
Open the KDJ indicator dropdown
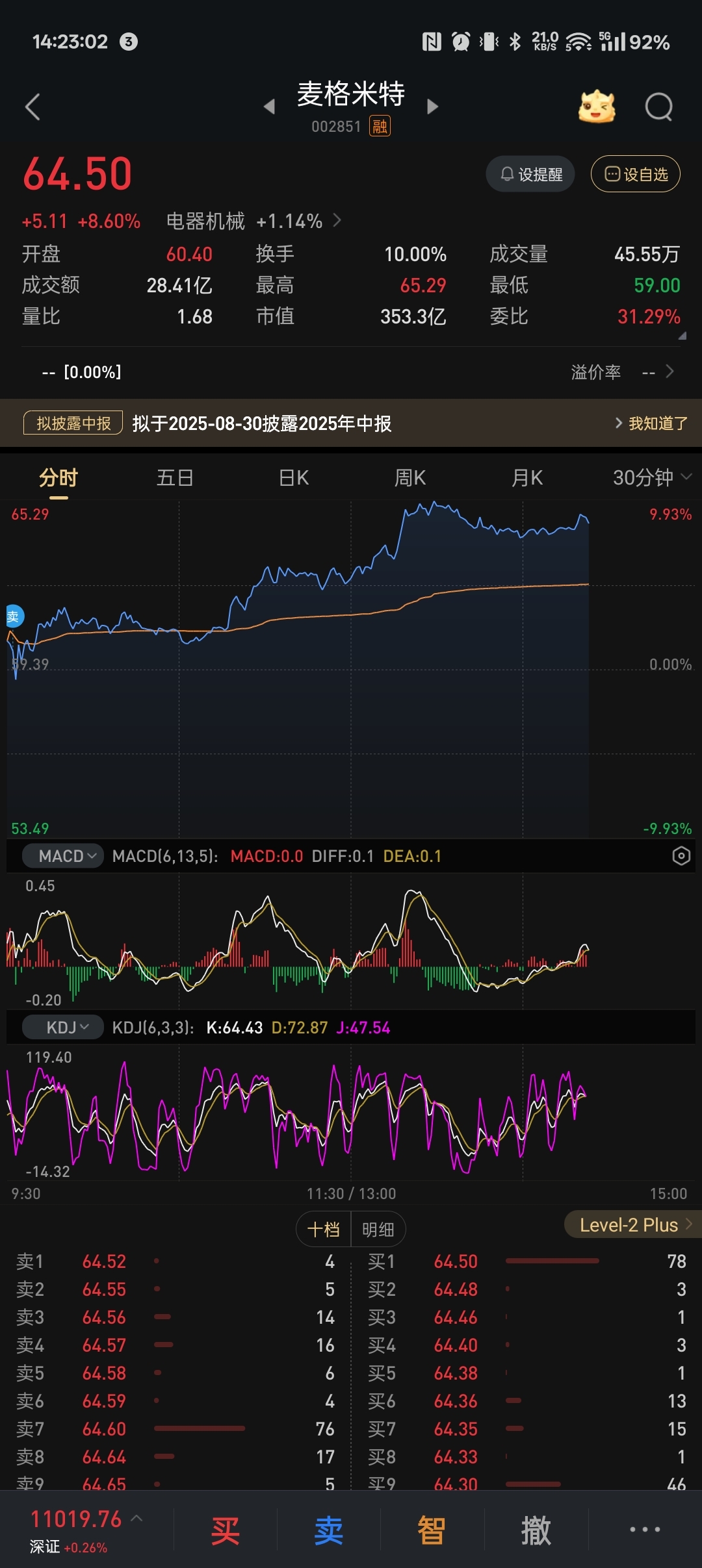coord(63,1028)
